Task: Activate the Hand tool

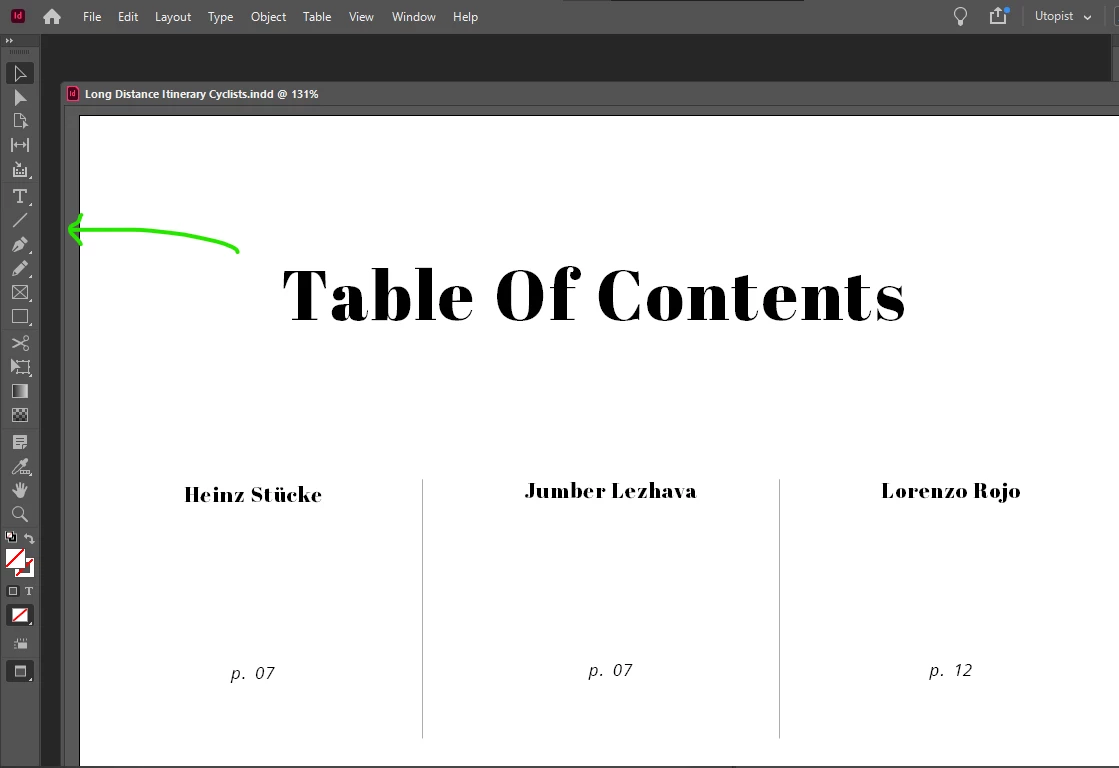Action: click(x=20, y=490)
